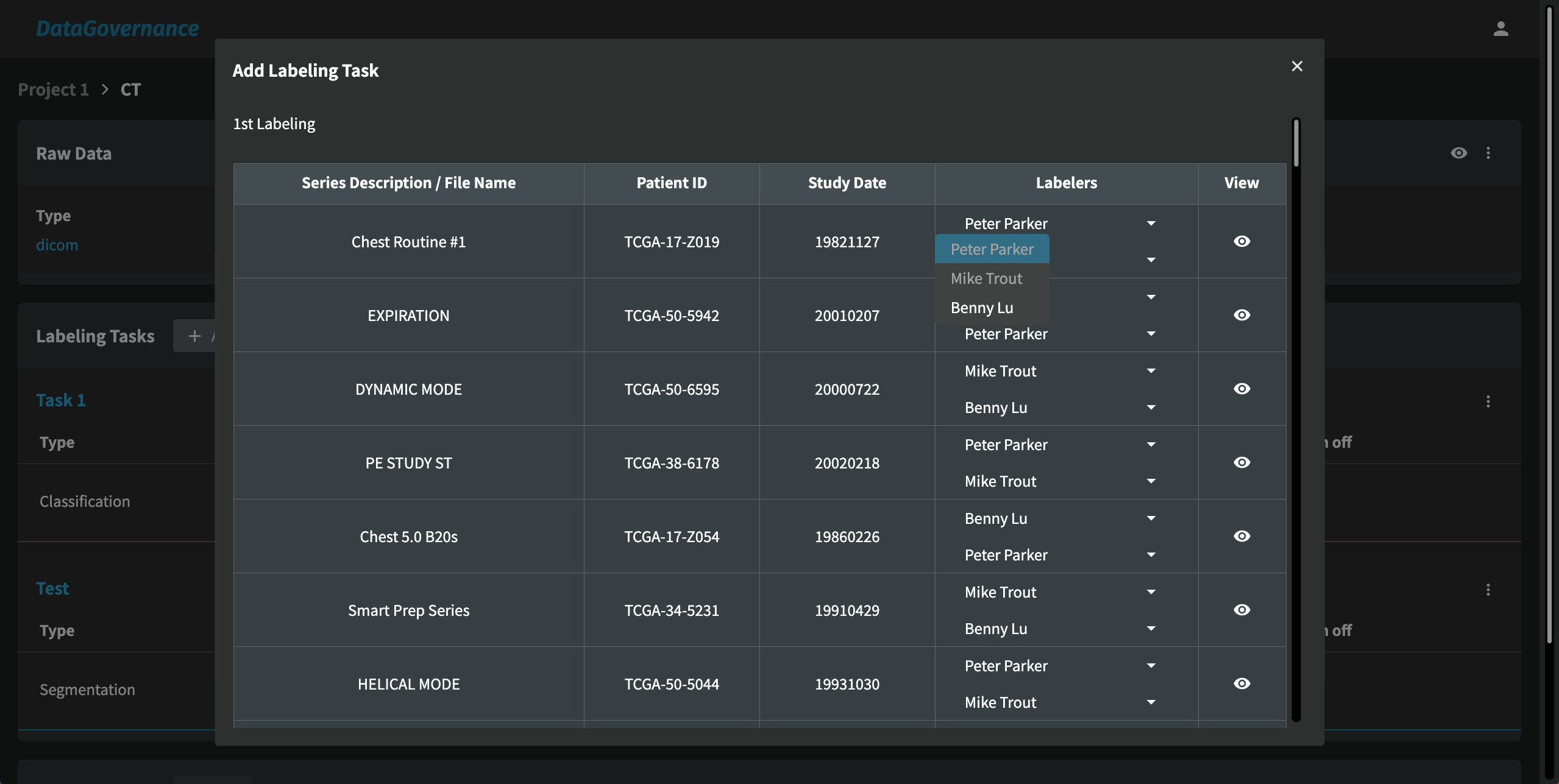
Task: Click the eye icon in Raw Data header
Action: pos(1458,153)
